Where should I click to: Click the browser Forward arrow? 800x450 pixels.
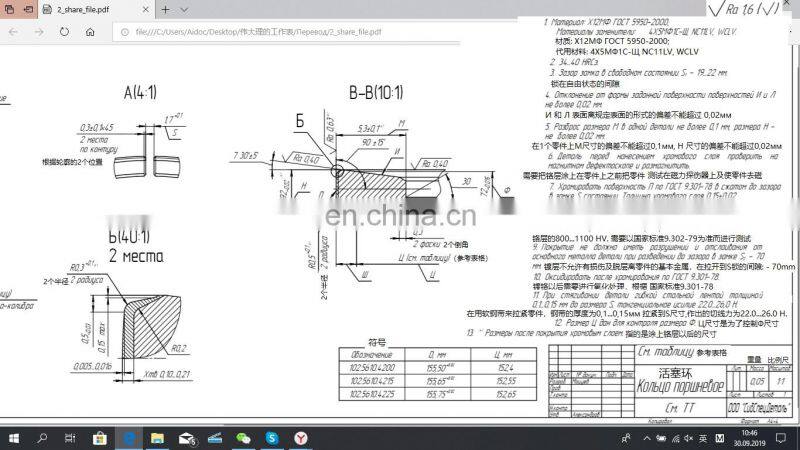(39, 31)
